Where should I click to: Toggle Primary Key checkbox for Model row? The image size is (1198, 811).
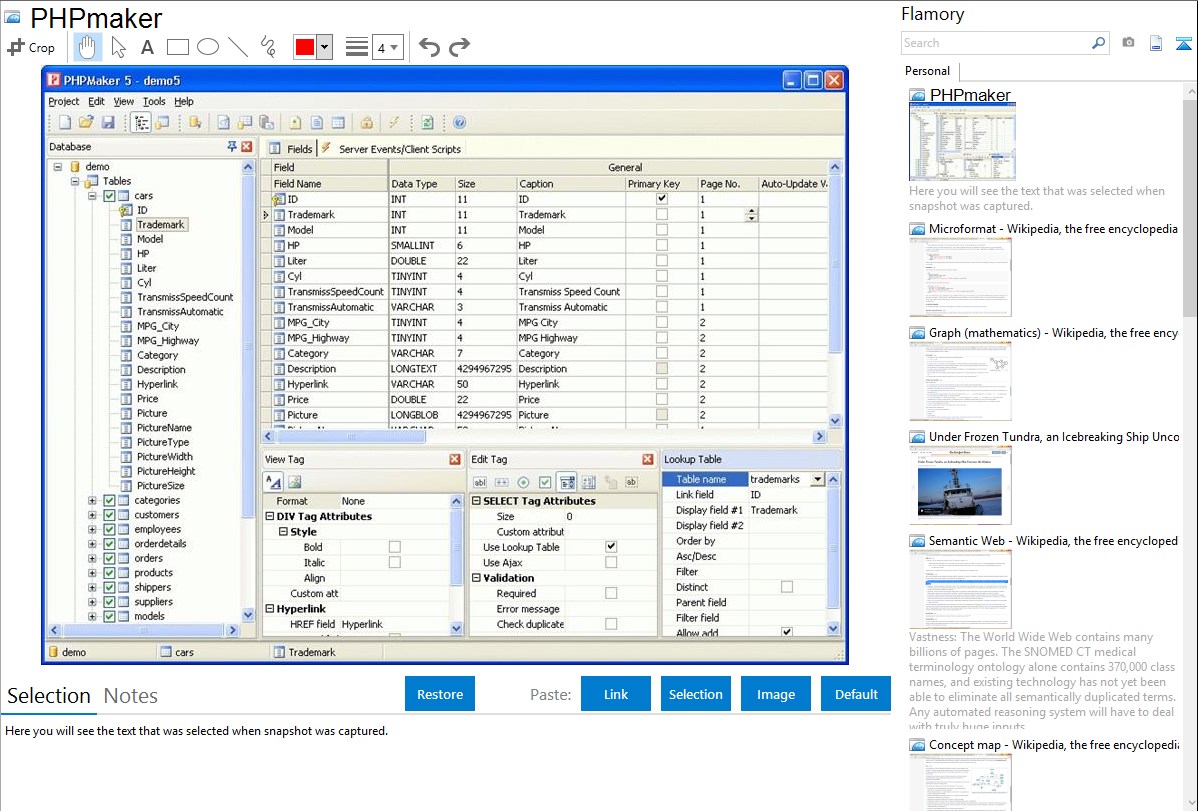pos(662,229)
